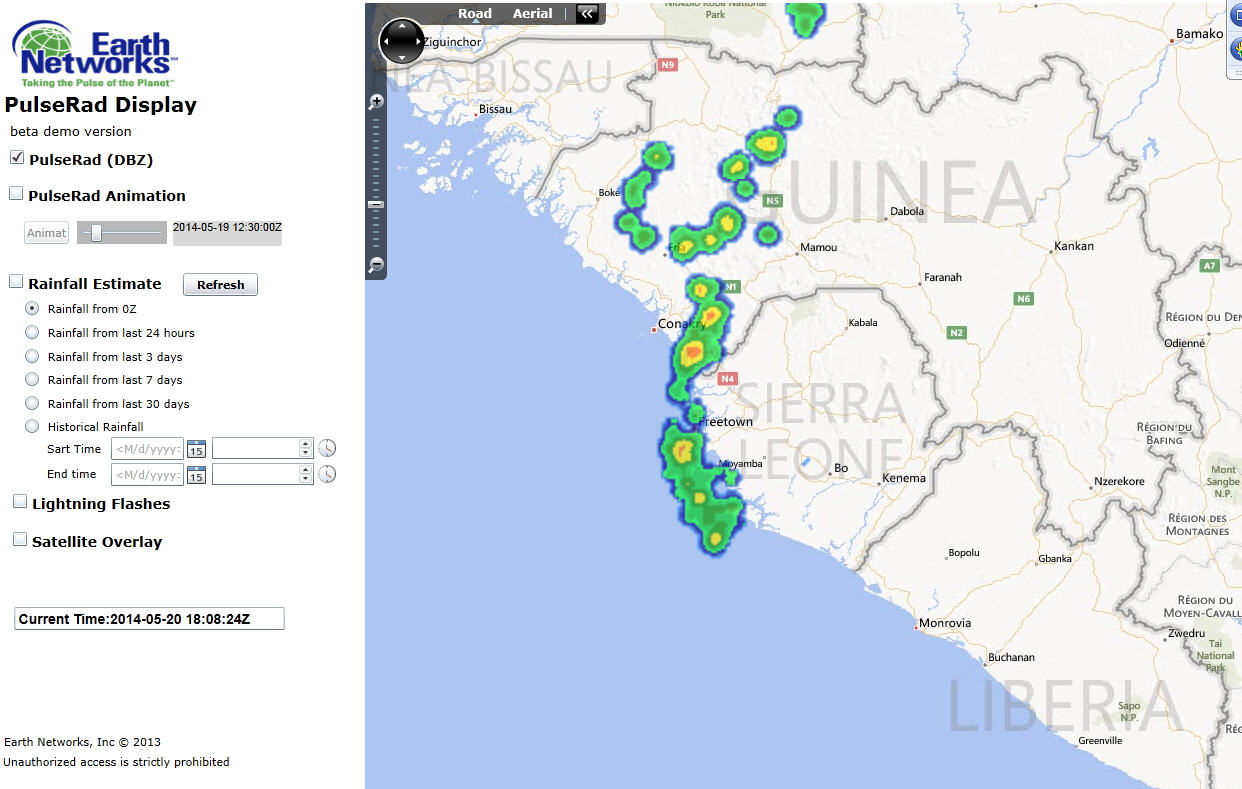Viewport: 1242px width, 789px height.
Task: Select Rainfall from last 7 days
Action: [33, 380]
